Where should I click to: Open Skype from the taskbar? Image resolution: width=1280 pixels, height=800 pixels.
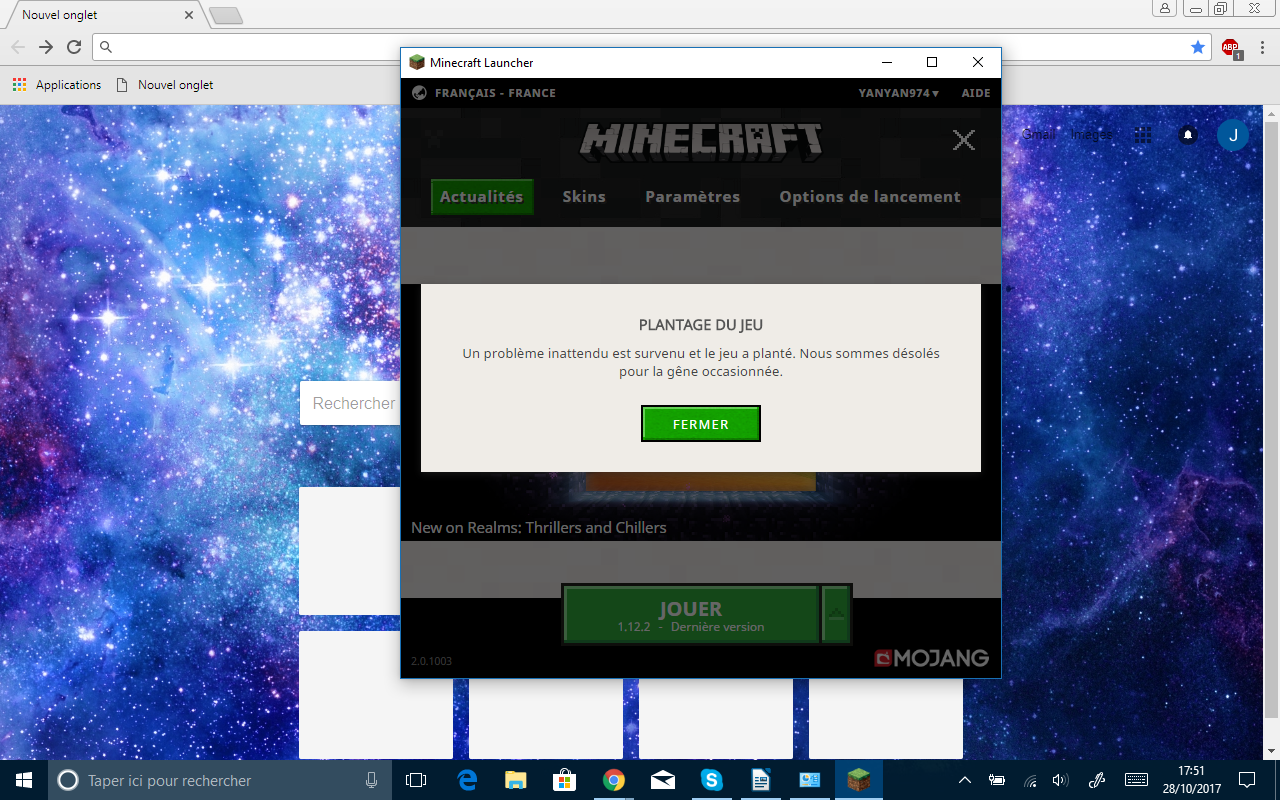coord(712,780)
